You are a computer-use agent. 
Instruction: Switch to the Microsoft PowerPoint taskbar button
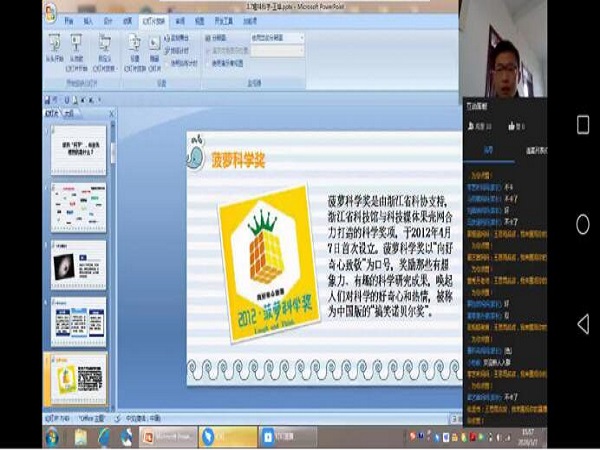[x=168, y=437]
